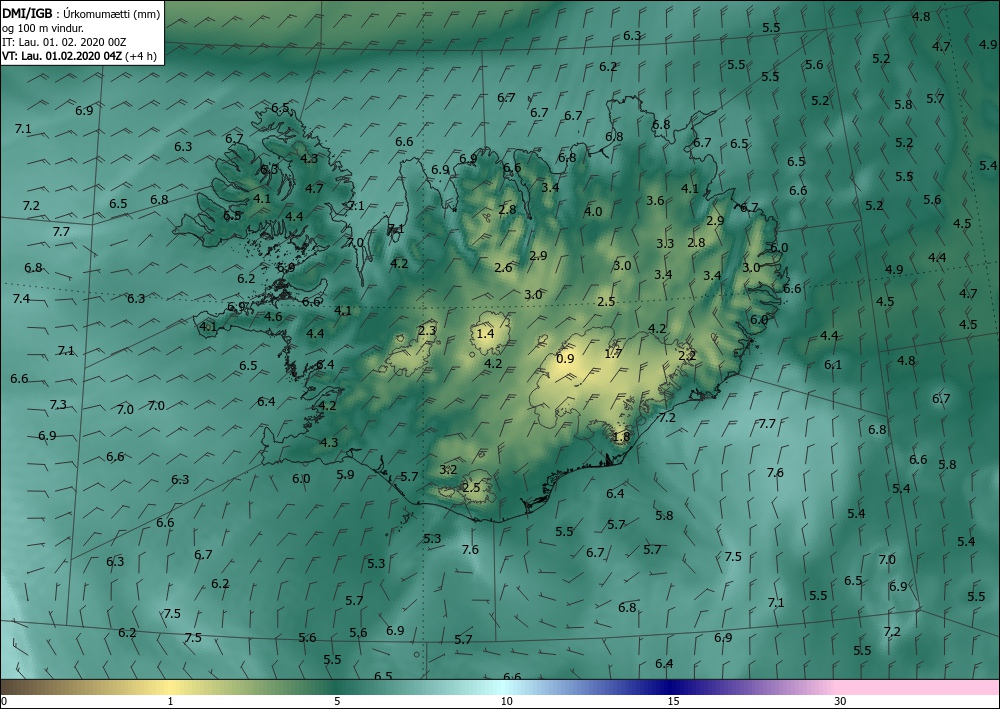Click the 7.3 value at the west edge
The height and width of the screenshot is (709, 1000).
58,405
